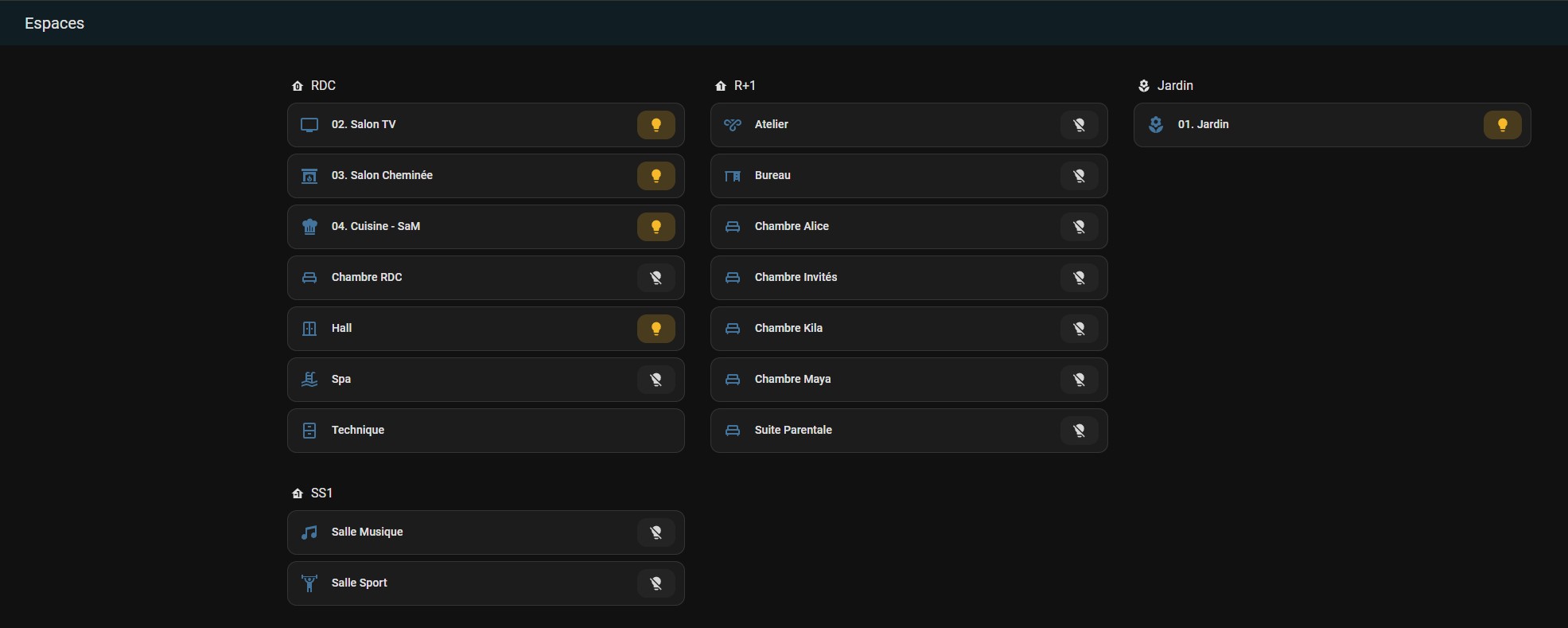The image size is (1568, 628).
Task: Click the TV icon for Salon TV
Action: 309,125
